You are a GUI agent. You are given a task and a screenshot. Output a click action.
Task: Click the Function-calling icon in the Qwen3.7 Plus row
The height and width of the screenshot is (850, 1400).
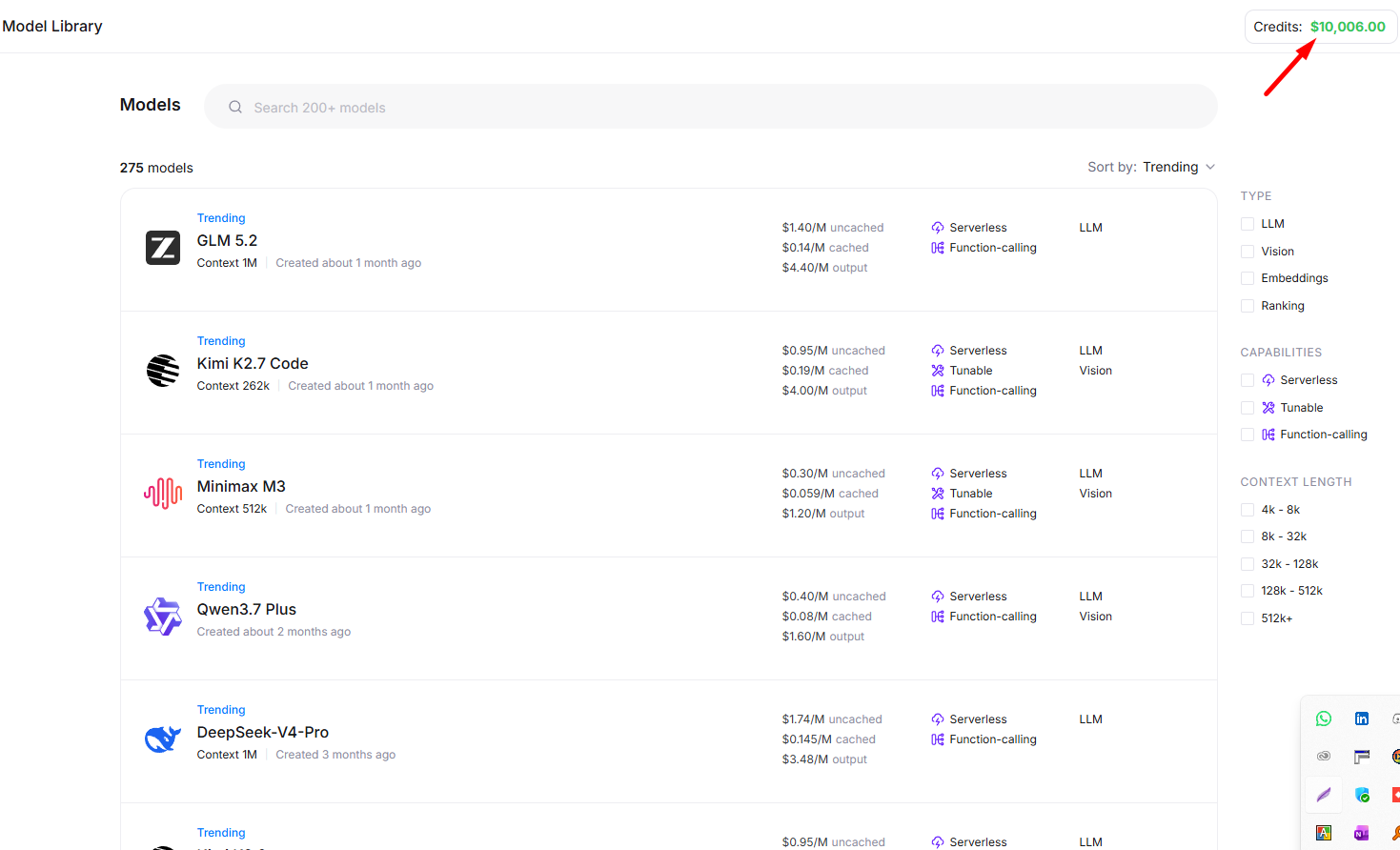[938, 617]
